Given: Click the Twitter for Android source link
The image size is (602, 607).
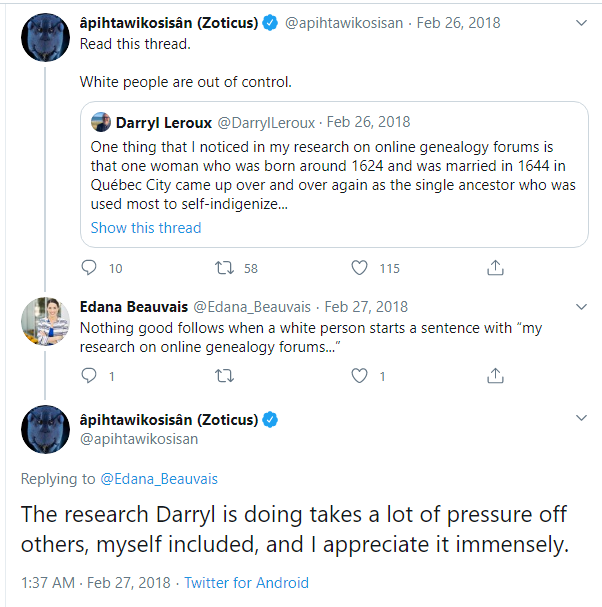Looking at the screenshot, I should pyautogui.click(x=248, y=583).
